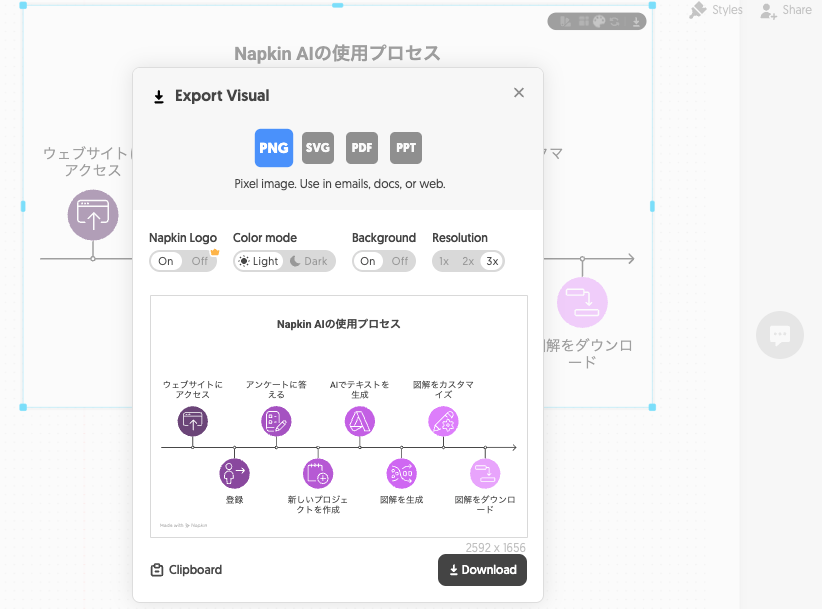This screenshot has height=609, width=822.
Task: Turn Napkin Logo On
Action: click(x=166, y=261)
